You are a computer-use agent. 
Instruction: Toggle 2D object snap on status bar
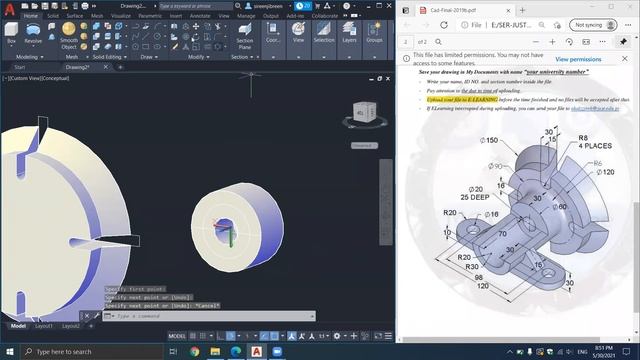point(275,336)
